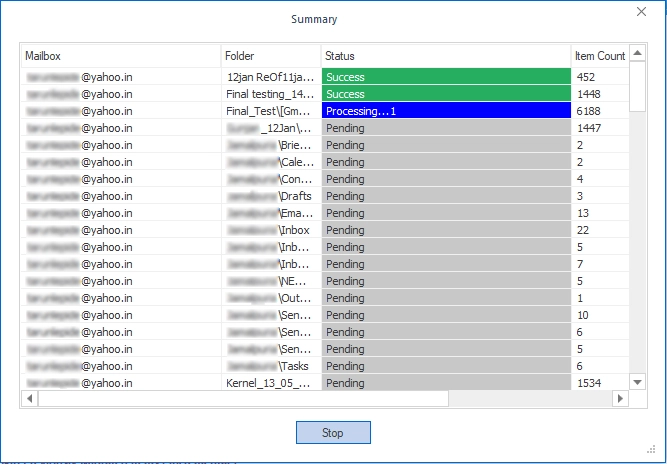Viewport: 667px width, 464px height.
Task: Select the Success status for 12jan ReOf11ja folder
Action: (x=446, y=77)
